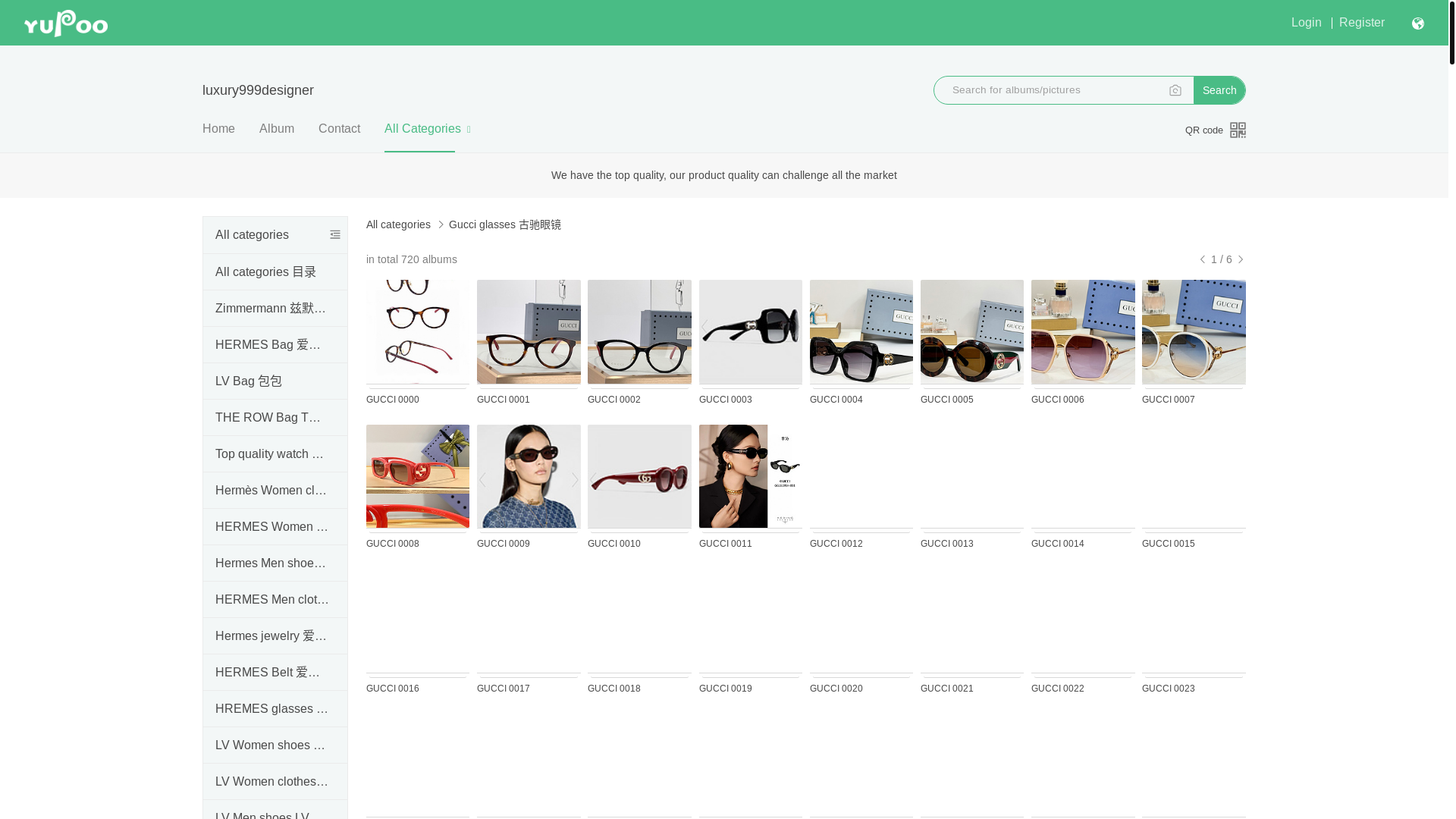This screenshot has width=1456, height=819.
Task: Select LV Bag 包包 category
Action: coord(275,381)
